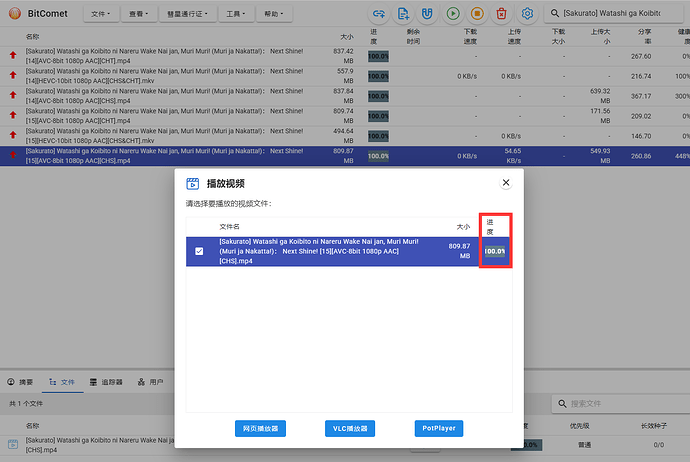Open the 查看 dropdown menu

click(x=142, y=15)
